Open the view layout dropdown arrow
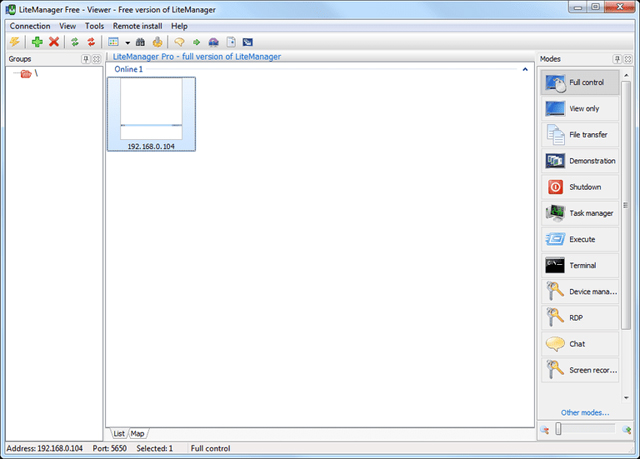 coord(127,42)
